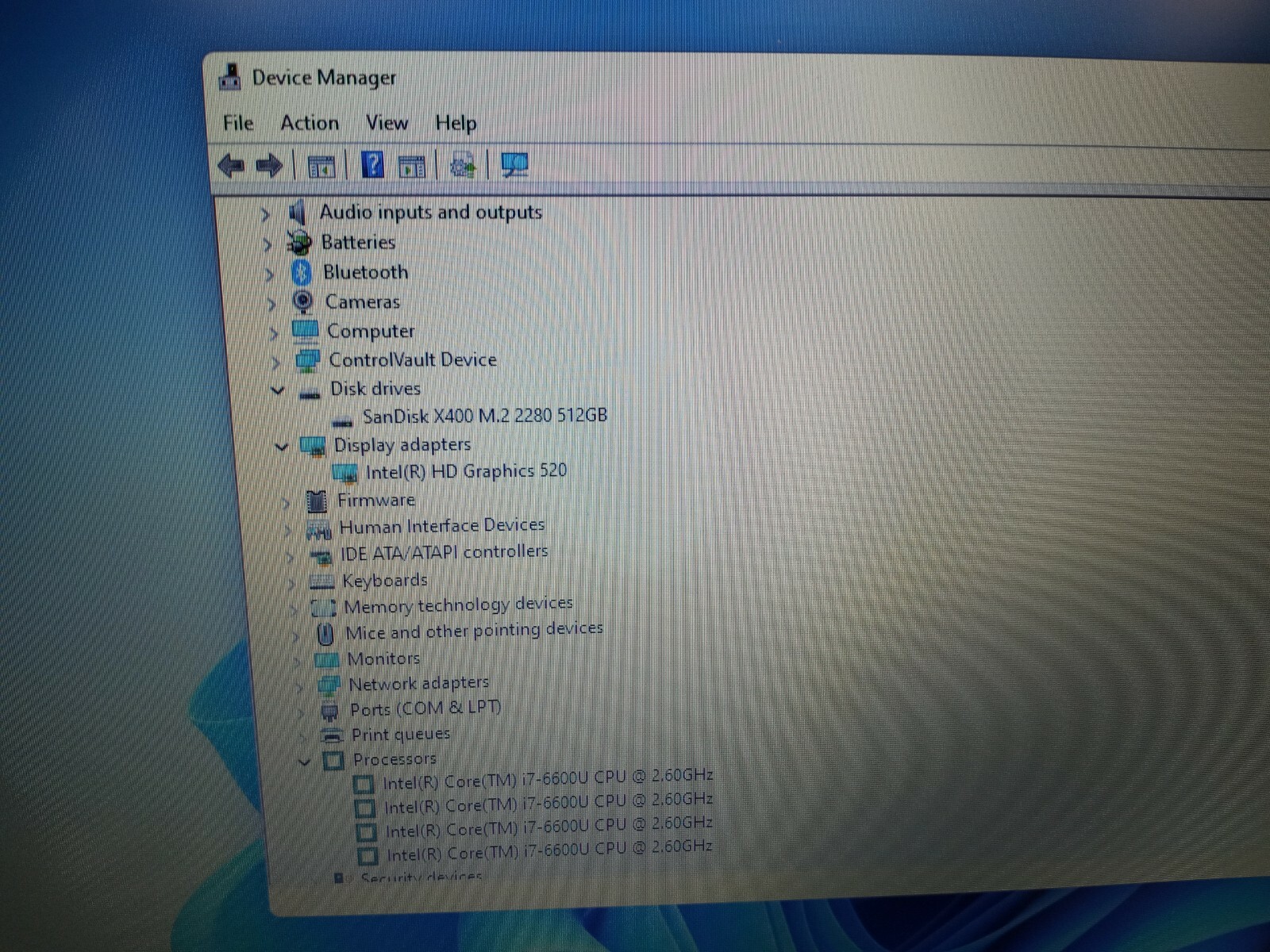Image resolution: width=1270 pixels, height=952 pixels.
Task: Select Mice and other pointing devices
Action: click(x=475, y=631)
